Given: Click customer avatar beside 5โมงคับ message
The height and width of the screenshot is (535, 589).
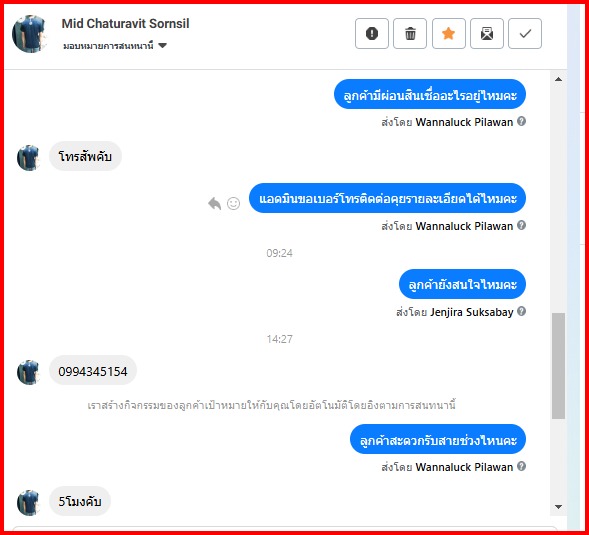Looking at the screenshot, I should tap(28, 502).
